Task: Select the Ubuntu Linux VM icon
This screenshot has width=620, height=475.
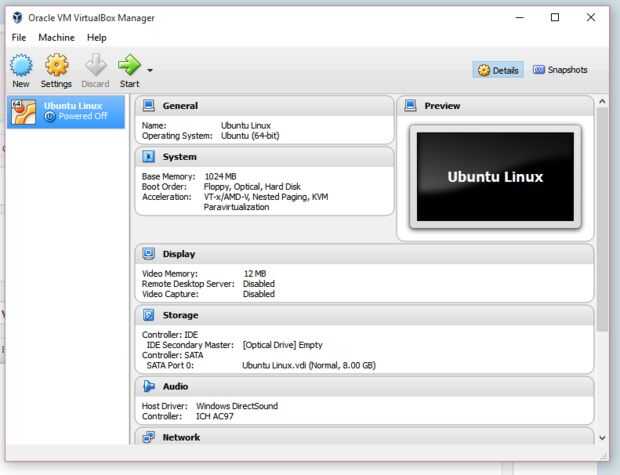Action: point(23,112)
